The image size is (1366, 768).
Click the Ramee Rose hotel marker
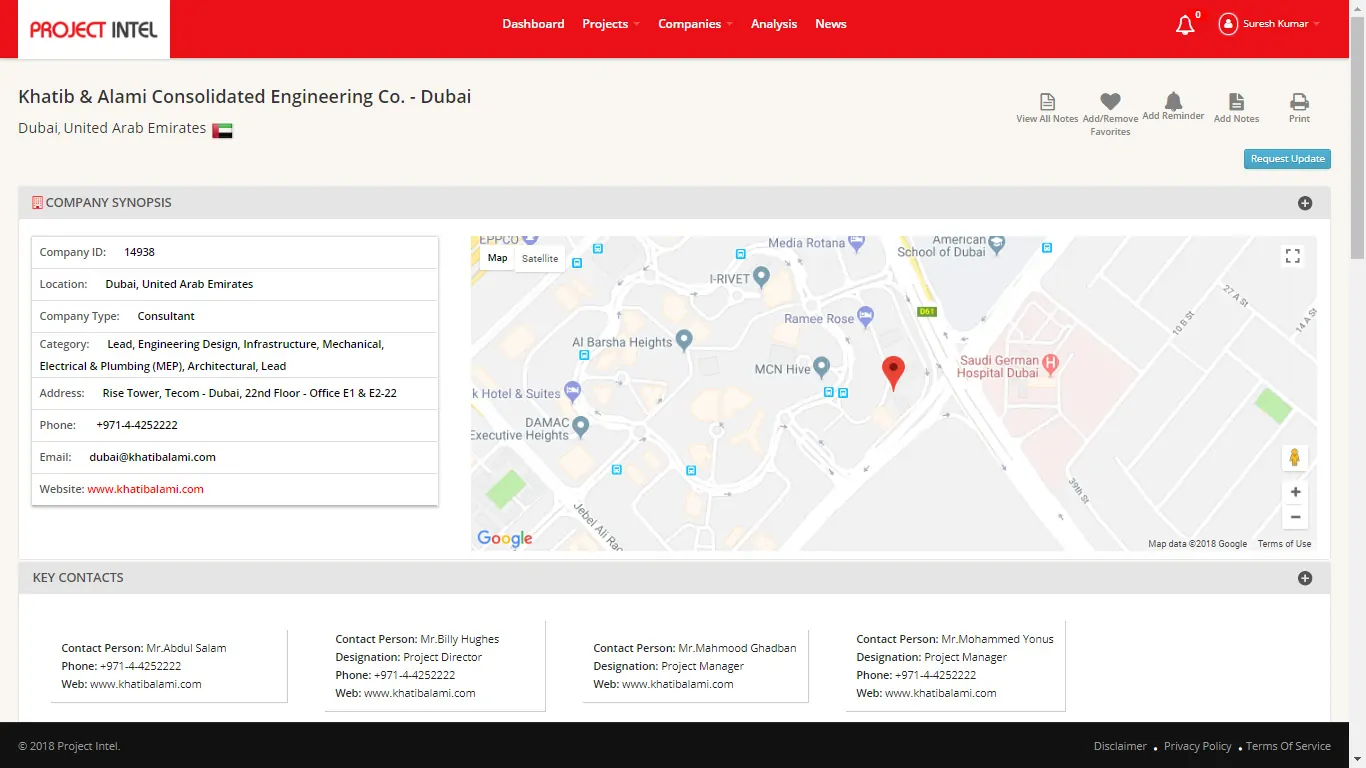pos(866,317)
